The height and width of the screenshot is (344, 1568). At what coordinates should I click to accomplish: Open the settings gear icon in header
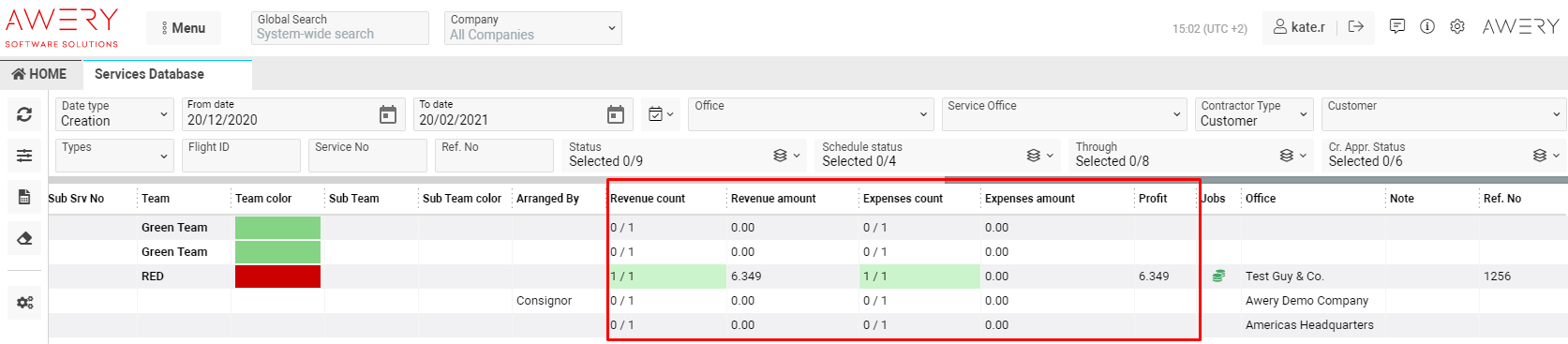coord(1457,26)
